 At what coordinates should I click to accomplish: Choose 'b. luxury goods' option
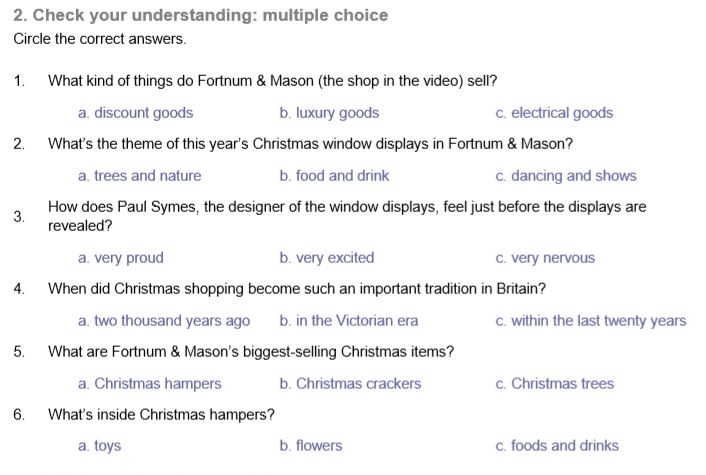(x=329, y=113)
